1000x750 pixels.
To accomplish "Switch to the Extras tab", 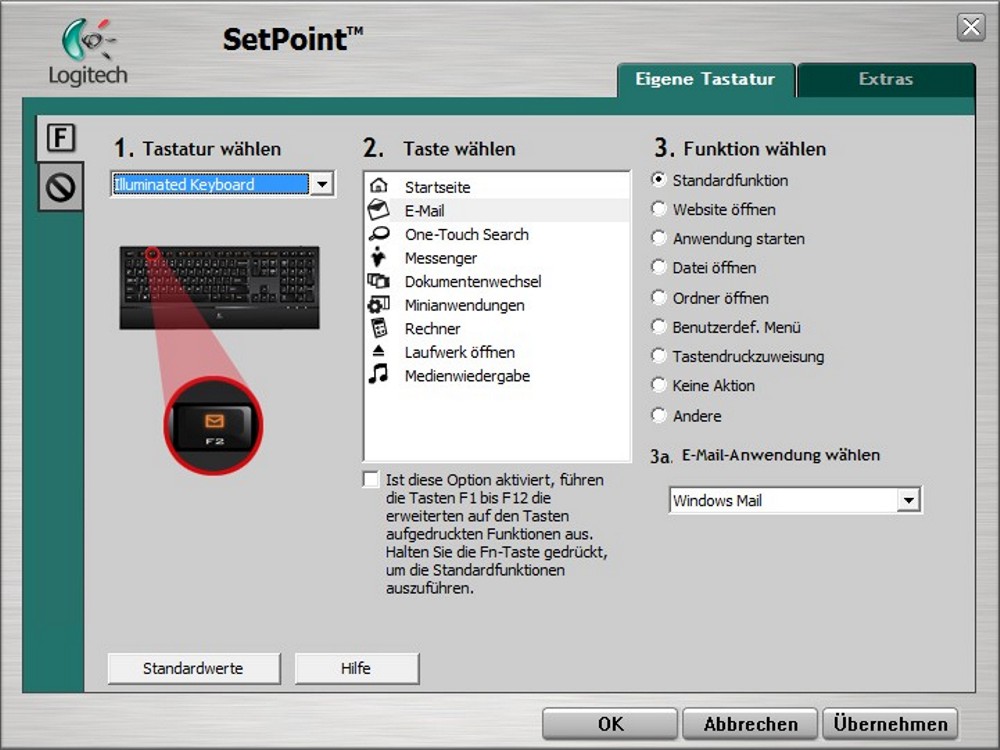I will pyautogui.click(x=886, y=80).
